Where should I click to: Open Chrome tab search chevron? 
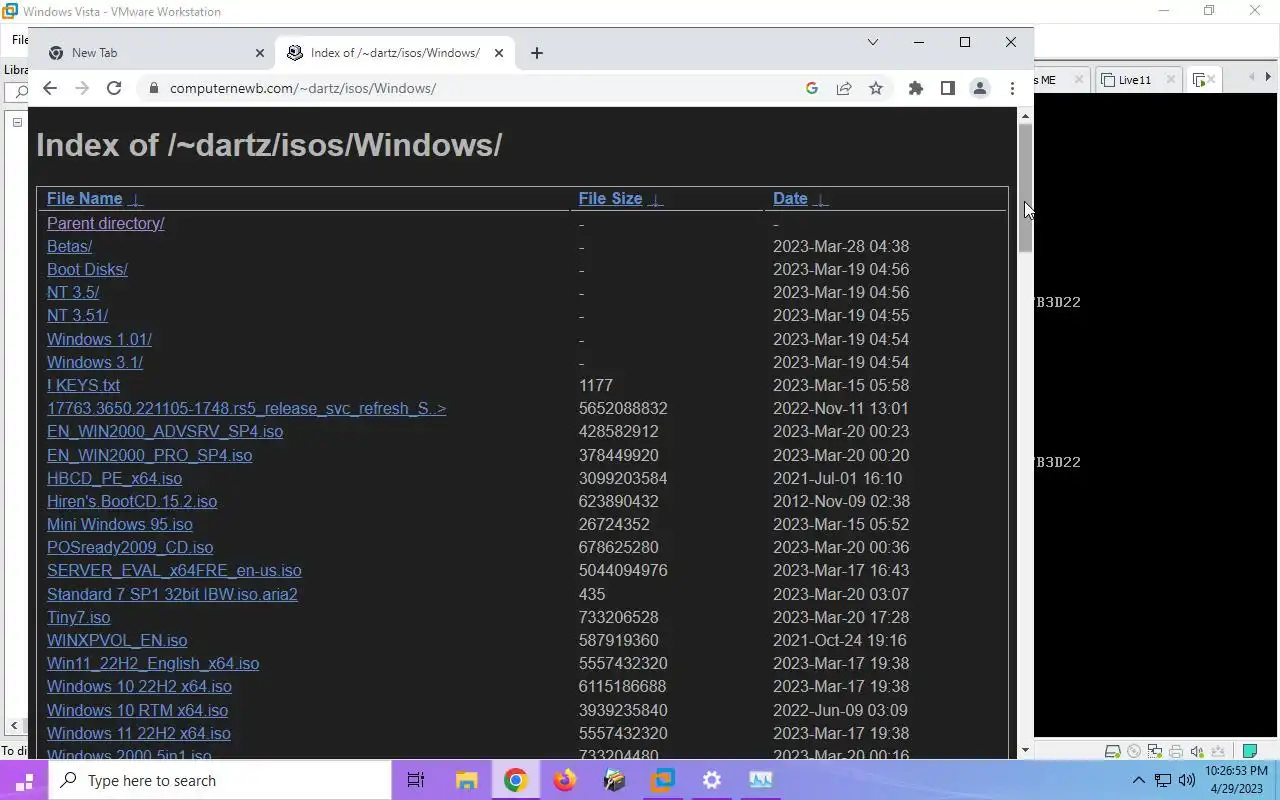(x=872, y=42)
